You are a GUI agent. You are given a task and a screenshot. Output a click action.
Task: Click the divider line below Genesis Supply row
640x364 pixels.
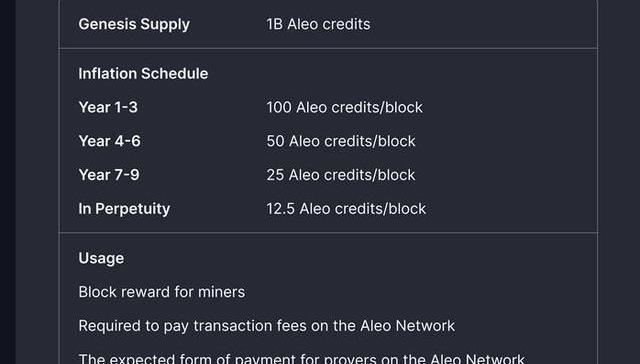click(329, 49)
